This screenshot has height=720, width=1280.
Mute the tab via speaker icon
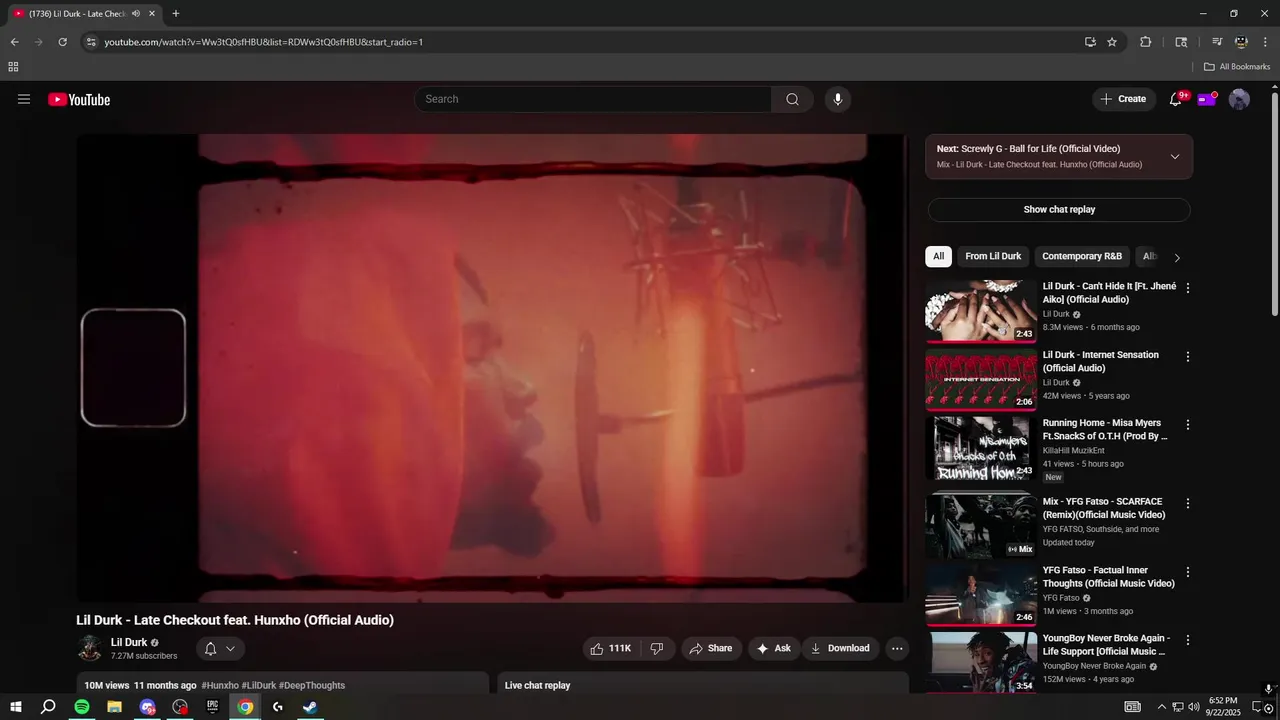coord(136,14)
